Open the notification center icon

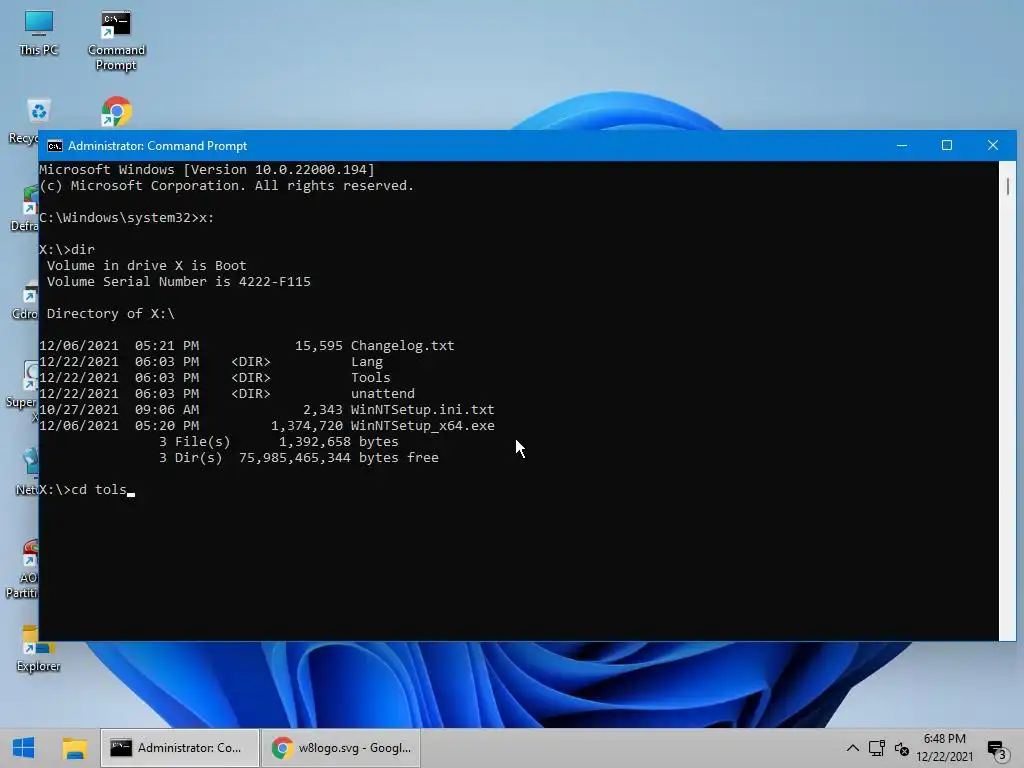click(997, 749)
